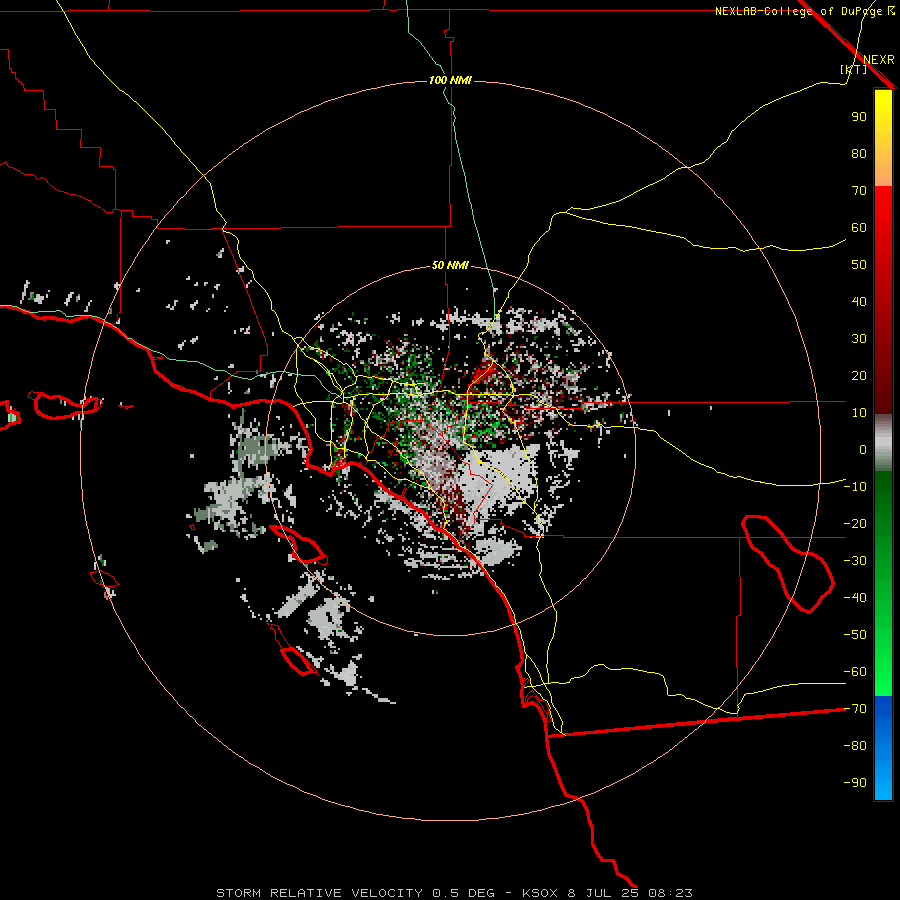
Task: Click the "STORM RELATIVE VELOCITY" footer title
Action: click(x=319, y=893)
